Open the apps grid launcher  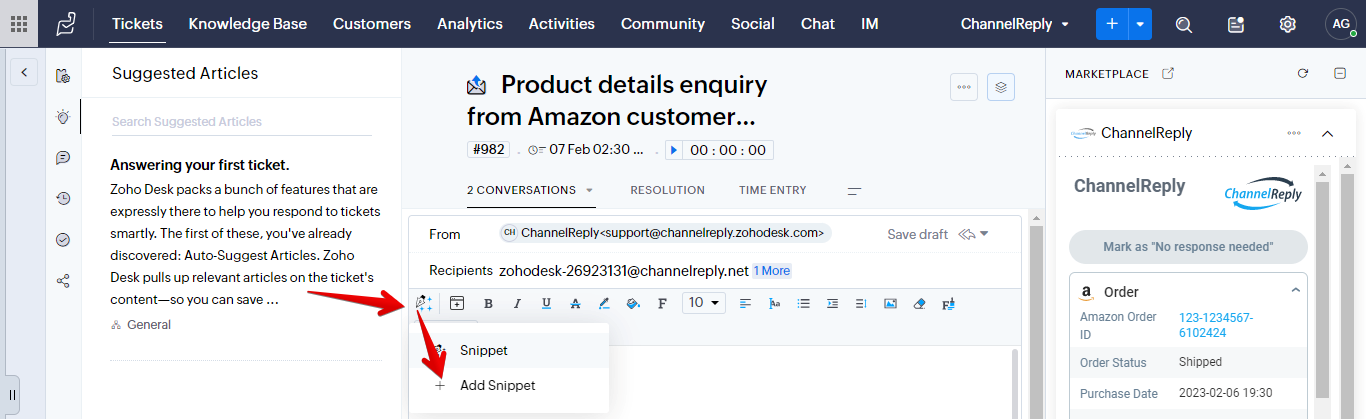[19, 24]
